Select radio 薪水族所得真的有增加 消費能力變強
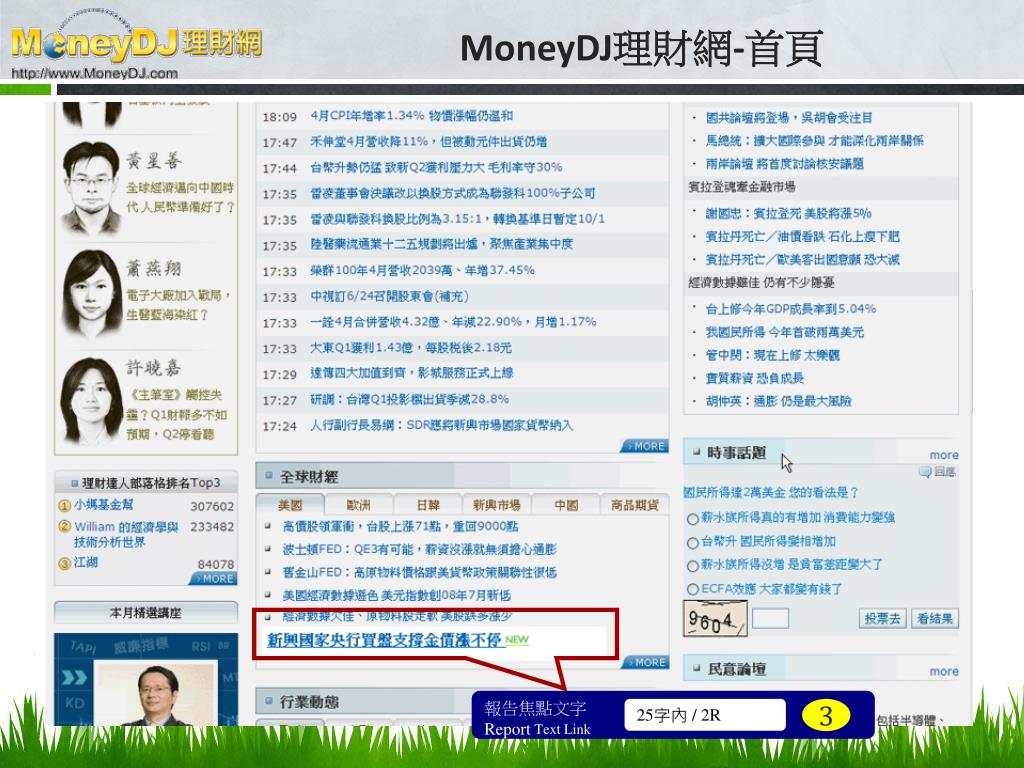Screen dimensions: 1024x768 click(x=692, y=519)
